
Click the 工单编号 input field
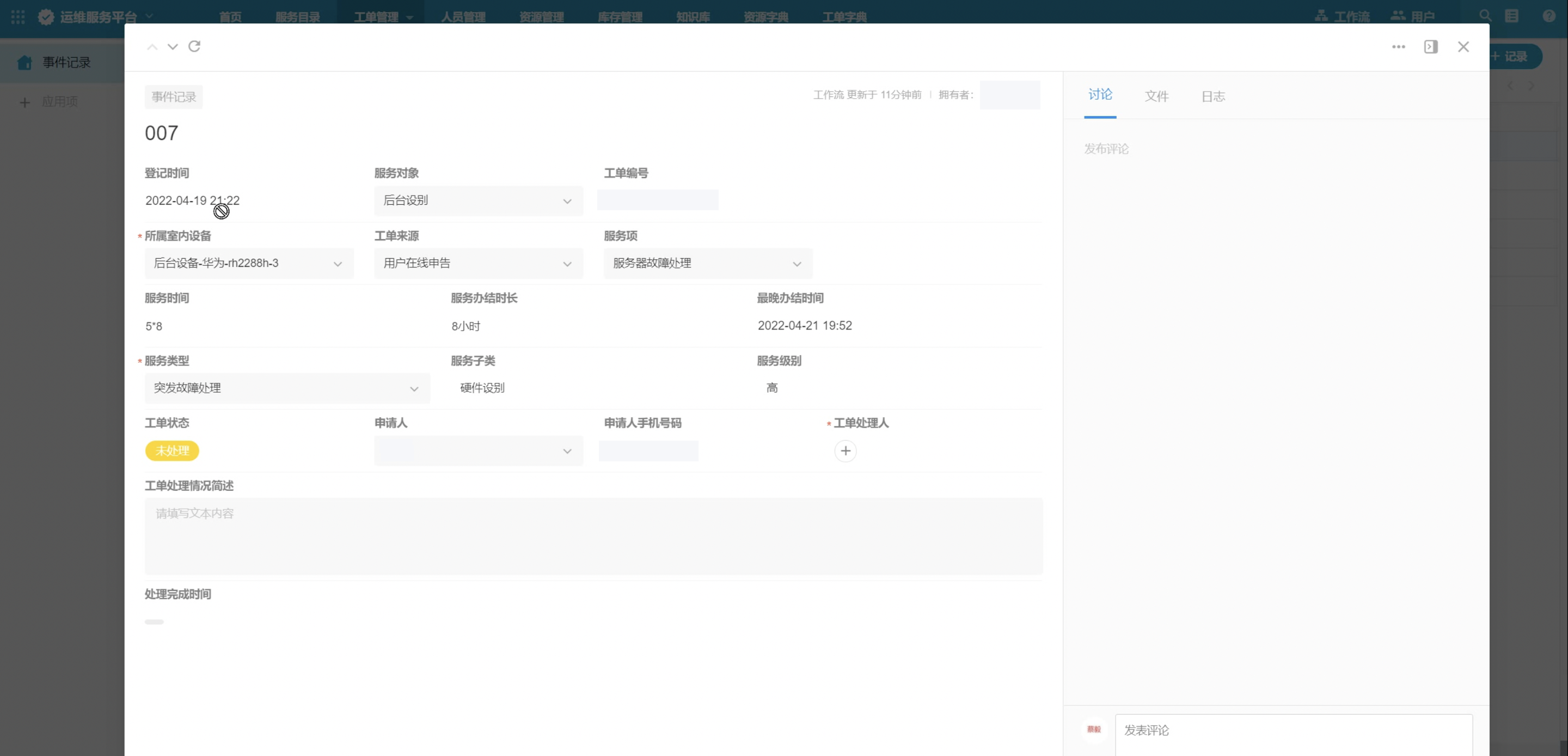click(x=657, y=200)
